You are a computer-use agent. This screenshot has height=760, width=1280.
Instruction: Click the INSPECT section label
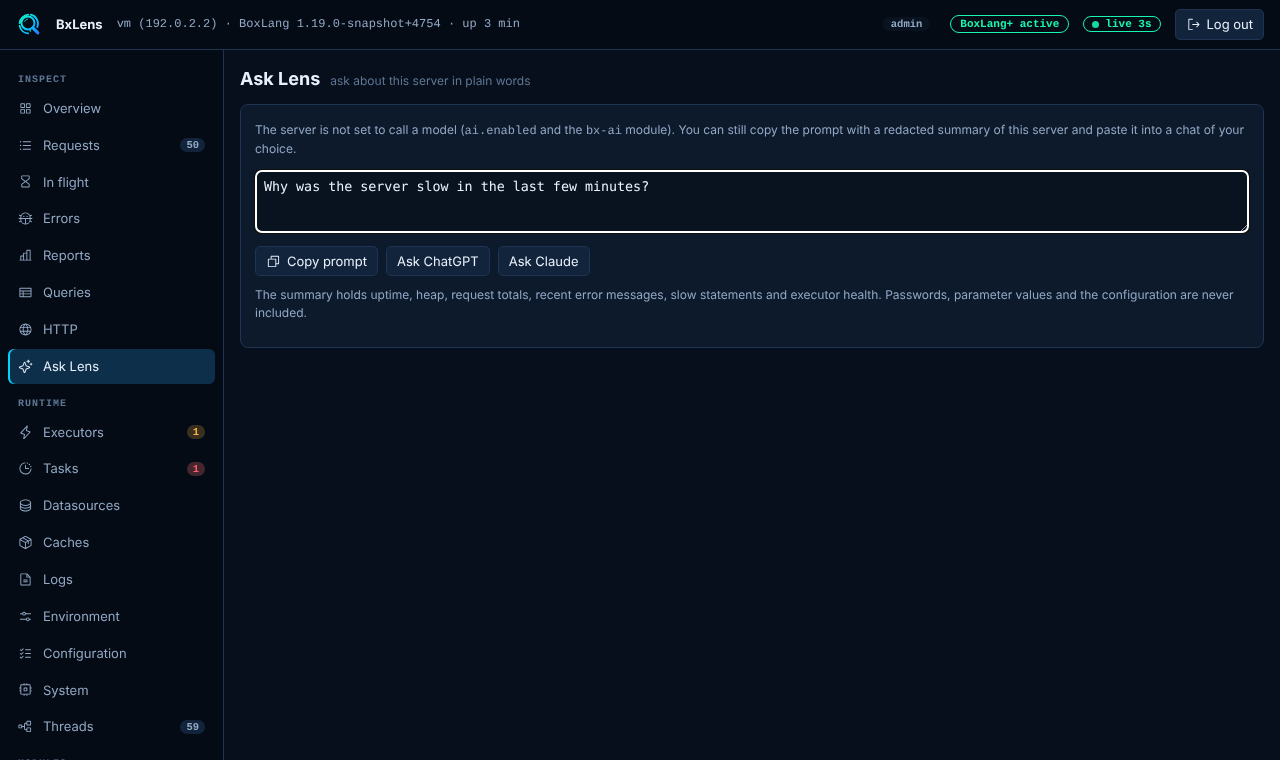(x=42, y=79)
